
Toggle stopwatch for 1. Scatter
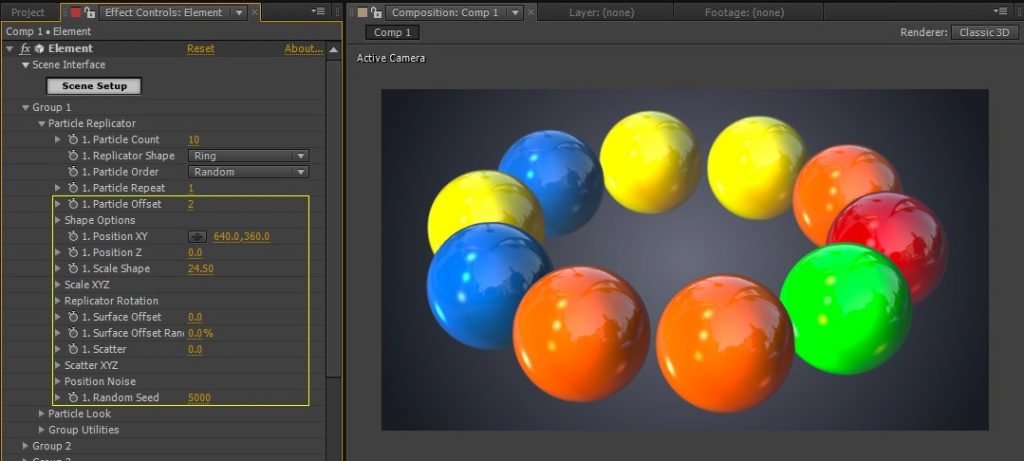pyautogui.click(x=73, y=349)
